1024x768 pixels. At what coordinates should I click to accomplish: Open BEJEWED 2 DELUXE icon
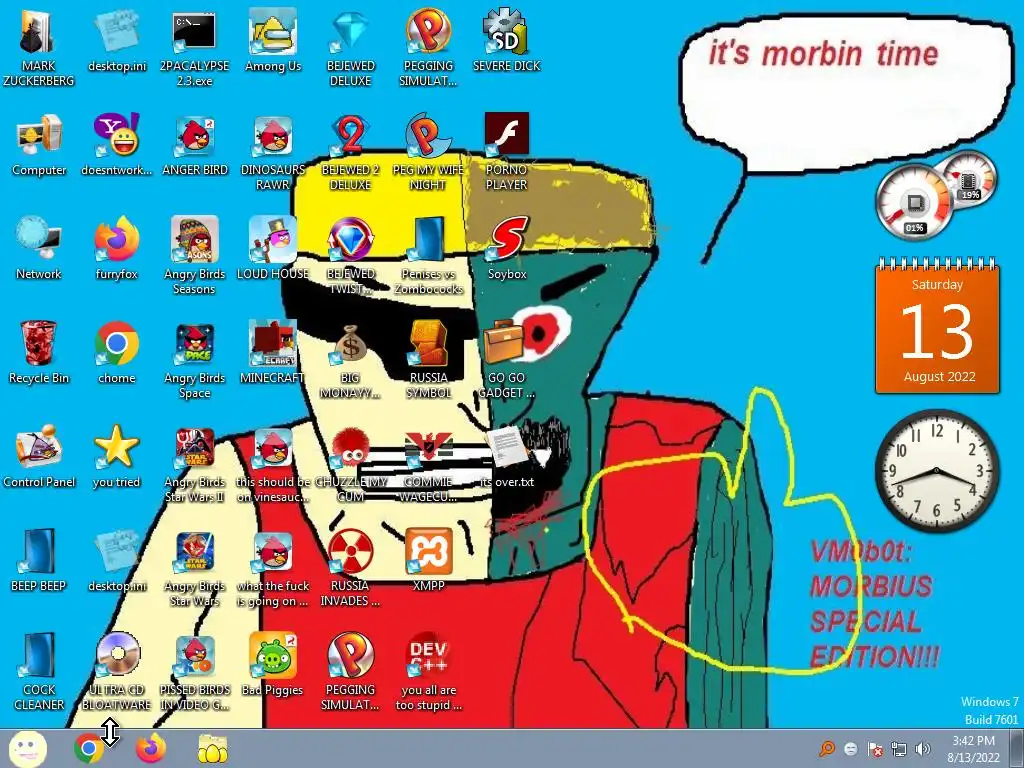tap(351, 136)
